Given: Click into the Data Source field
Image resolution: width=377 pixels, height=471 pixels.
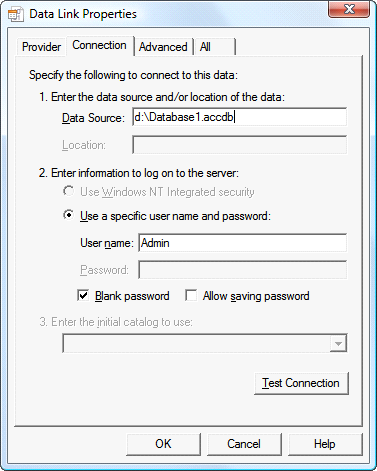Looking at the screenshot, I should pyautogui.click(x=239, y=117).
